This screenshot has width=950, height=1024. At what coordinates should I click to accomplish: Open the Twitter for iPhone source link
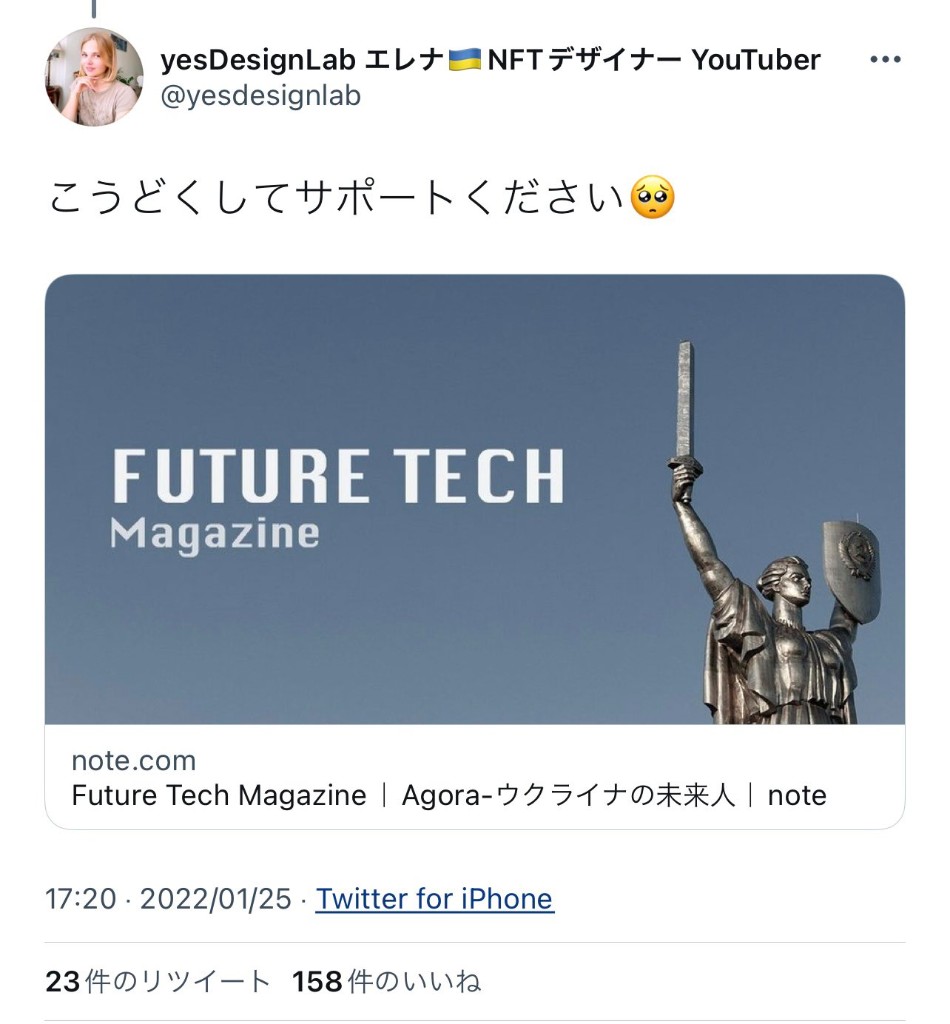click(x=434, y=899)
